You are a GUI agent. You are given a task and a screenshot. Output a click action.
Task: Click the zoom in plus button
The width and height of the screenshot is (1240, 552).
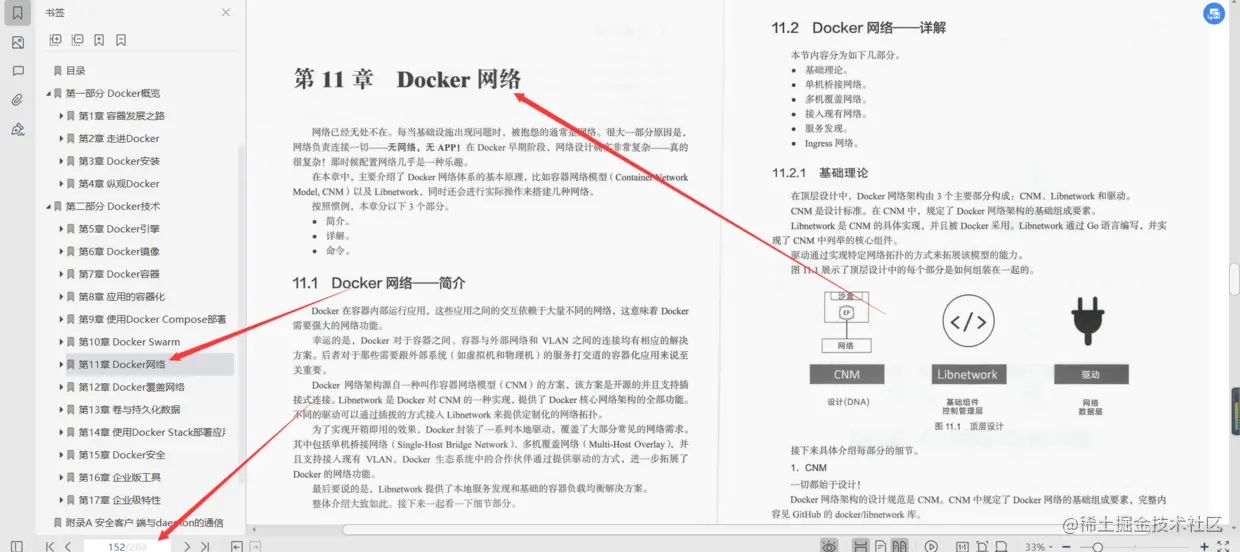(1204, 546)
